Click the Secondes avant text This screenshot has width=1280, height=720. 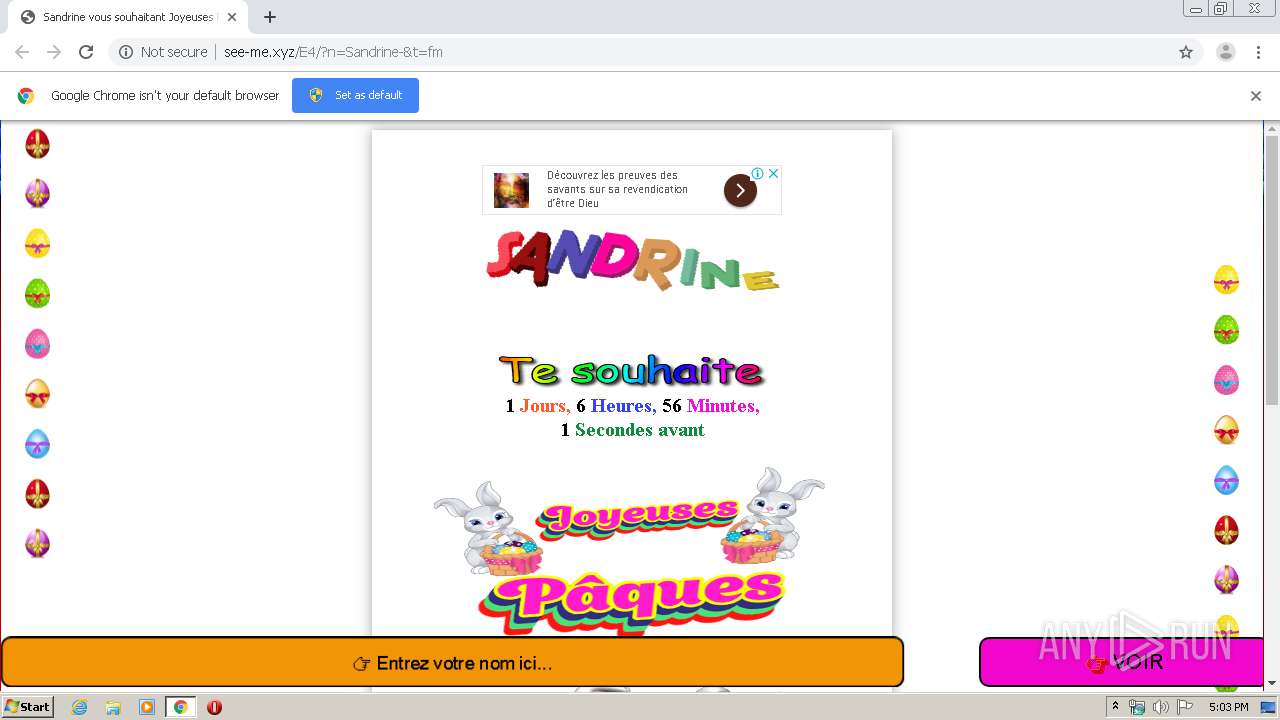[x=640, y=430]
